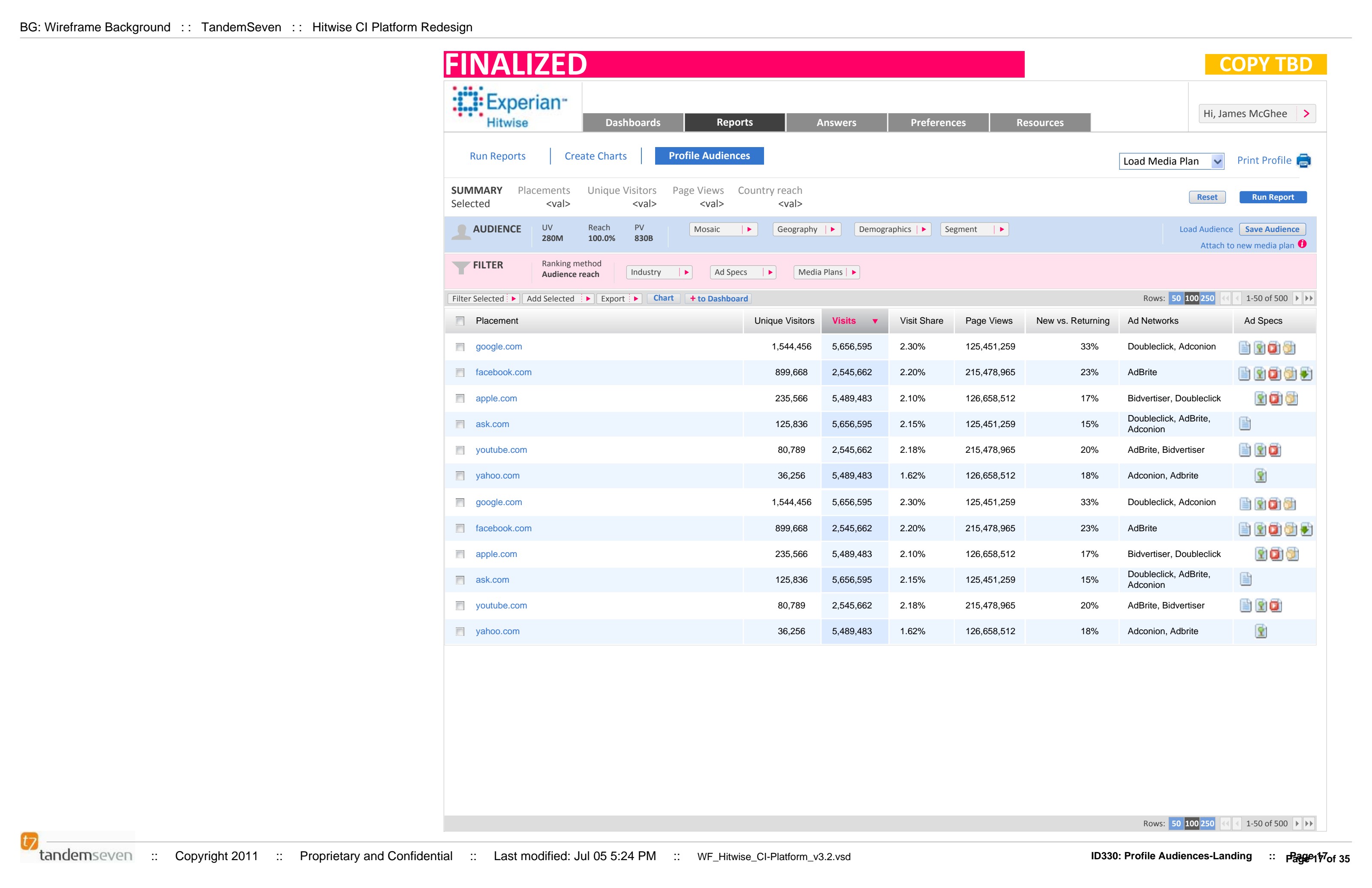Check the first google.com row checkbox
Image resolution: width=1372 pixels, height=888 pixels.
[x=460, y=347]
